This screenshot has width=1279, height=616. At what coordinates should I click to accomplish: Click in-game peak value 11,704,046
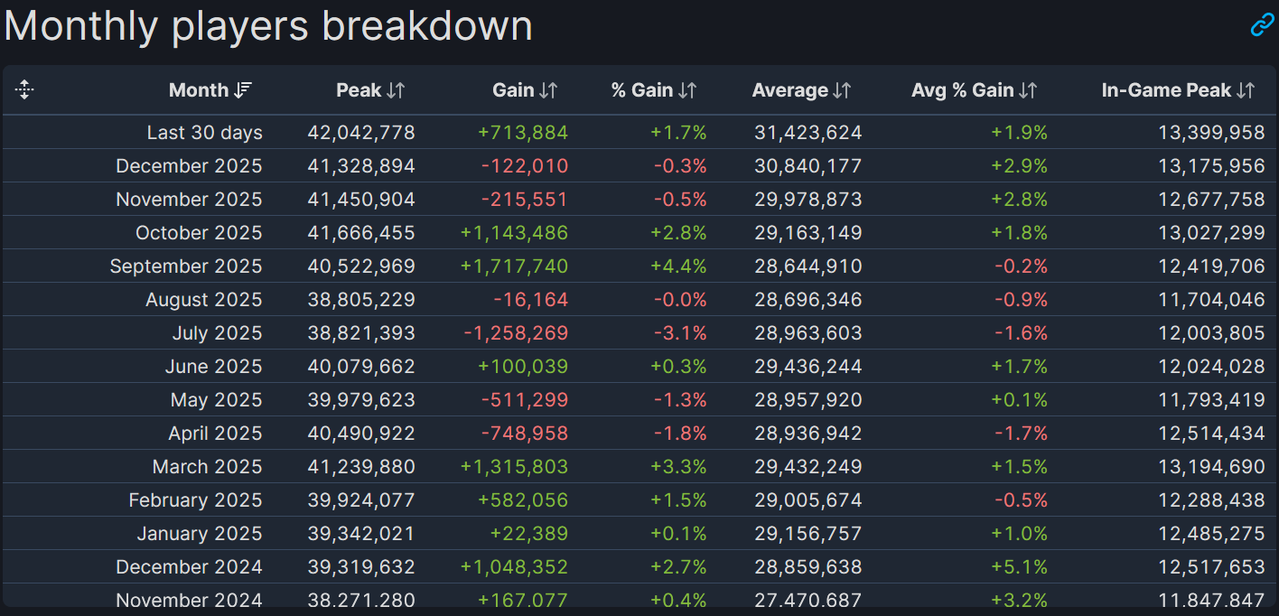coord(1213,300)
